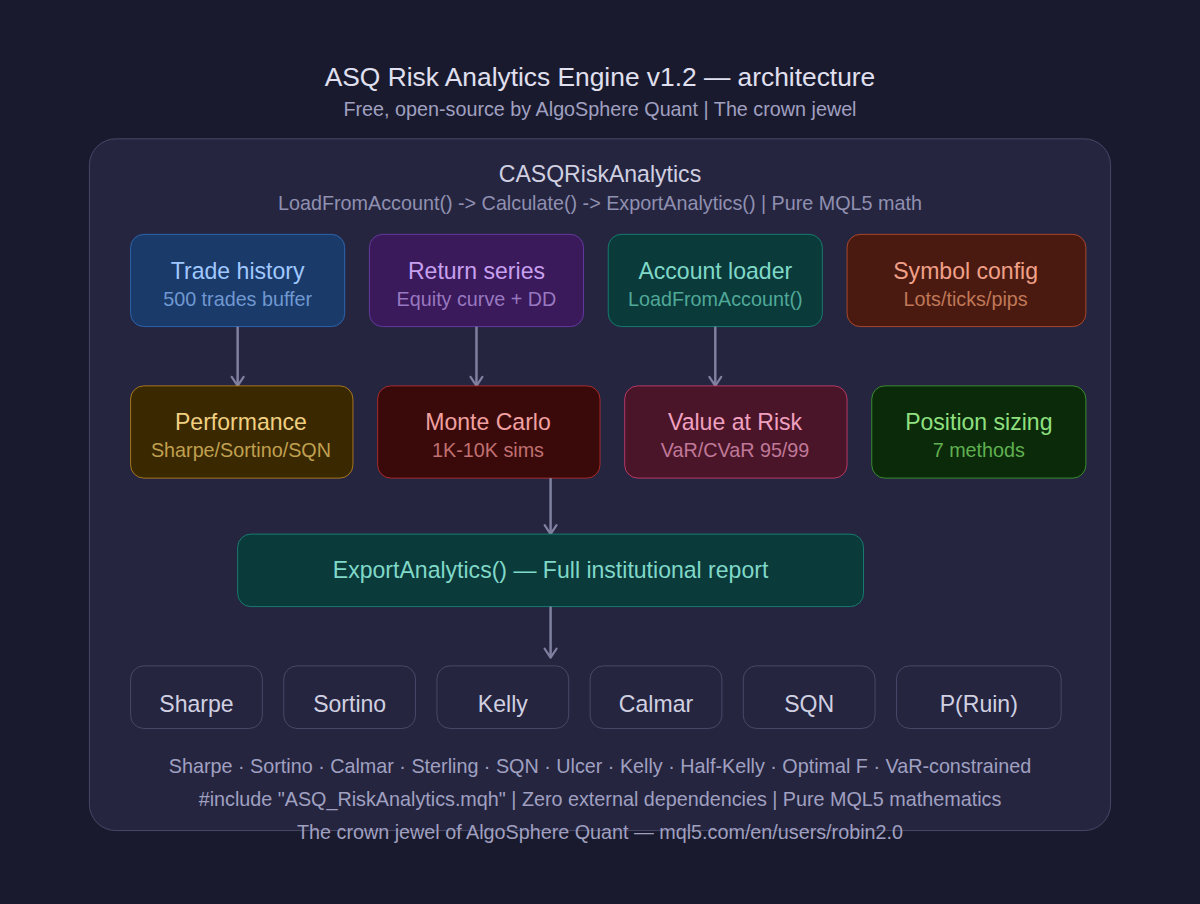
Task: Click the ASQ Risk Analytics Engine title
Action: point(600,77)
